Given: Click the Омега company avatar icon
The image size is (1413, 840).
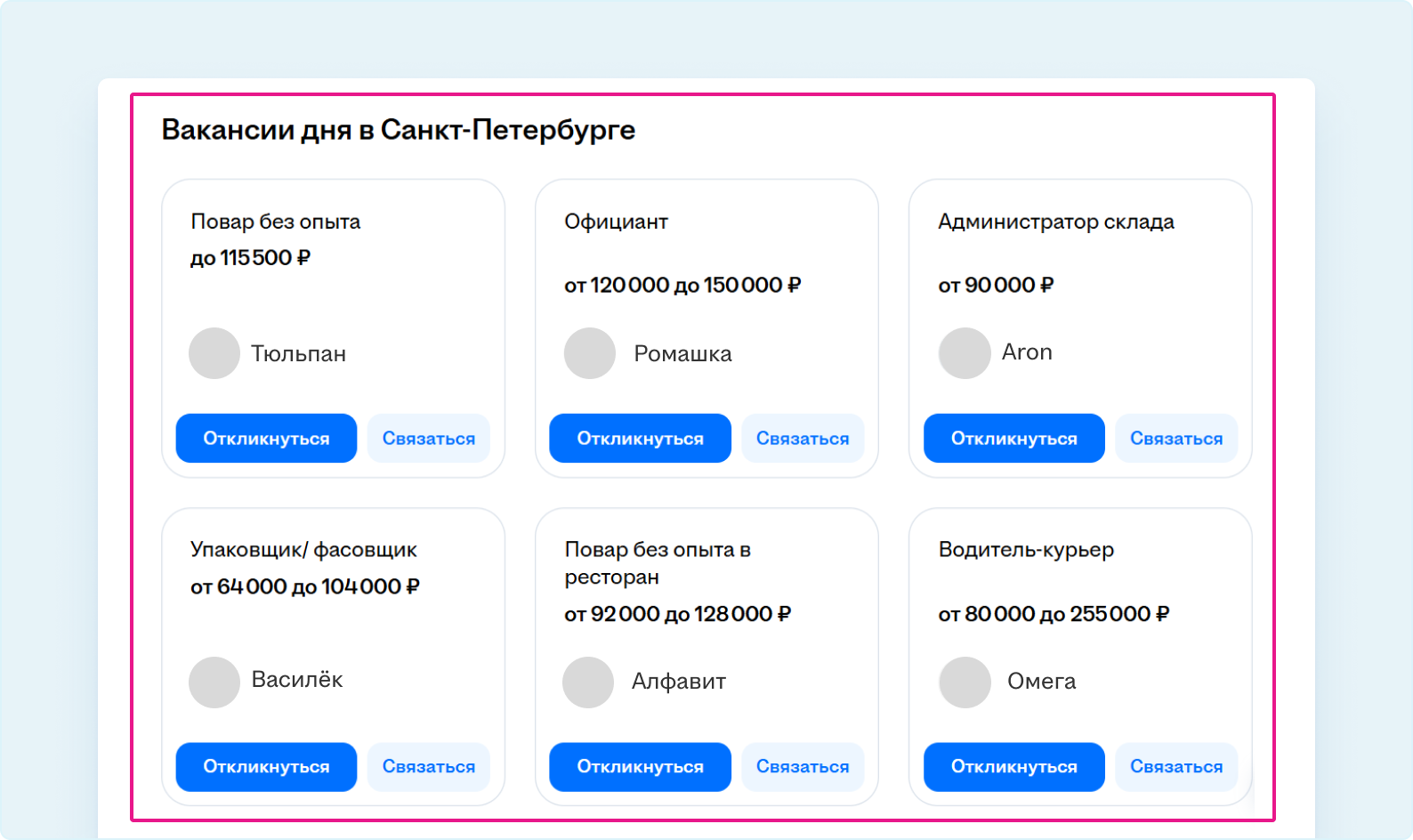Looking at the screenshot, I should click(965, 682).
